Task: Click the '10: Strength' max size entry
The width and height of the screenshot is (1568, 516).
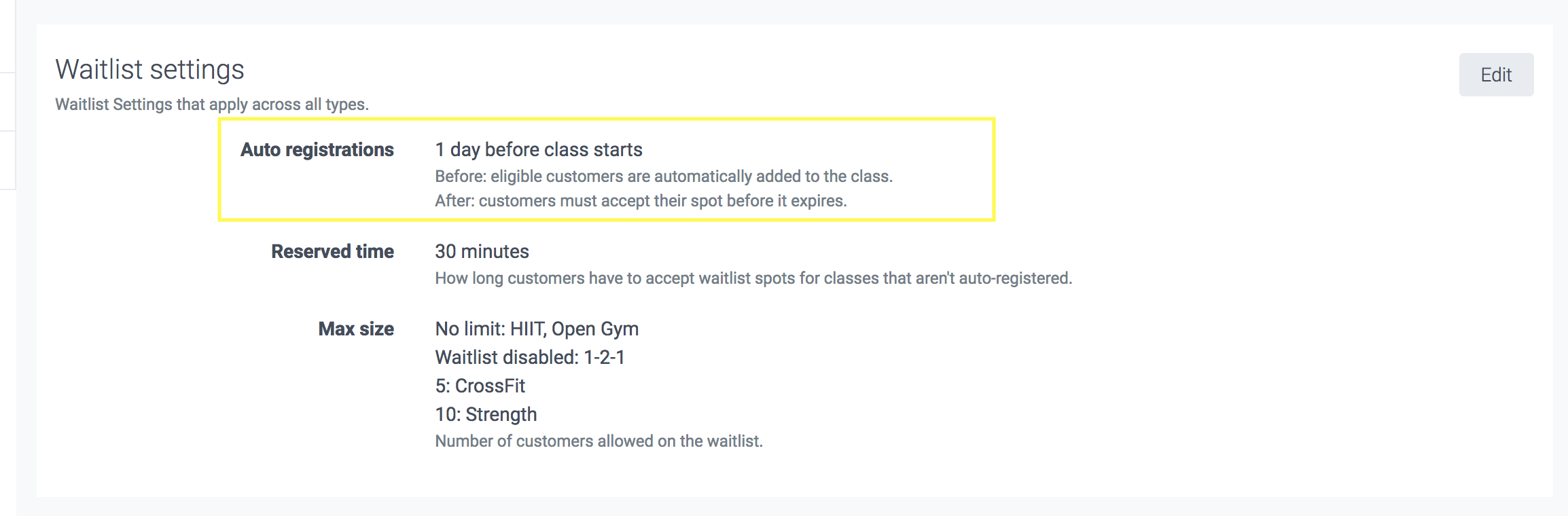Action: pos(486,414)
